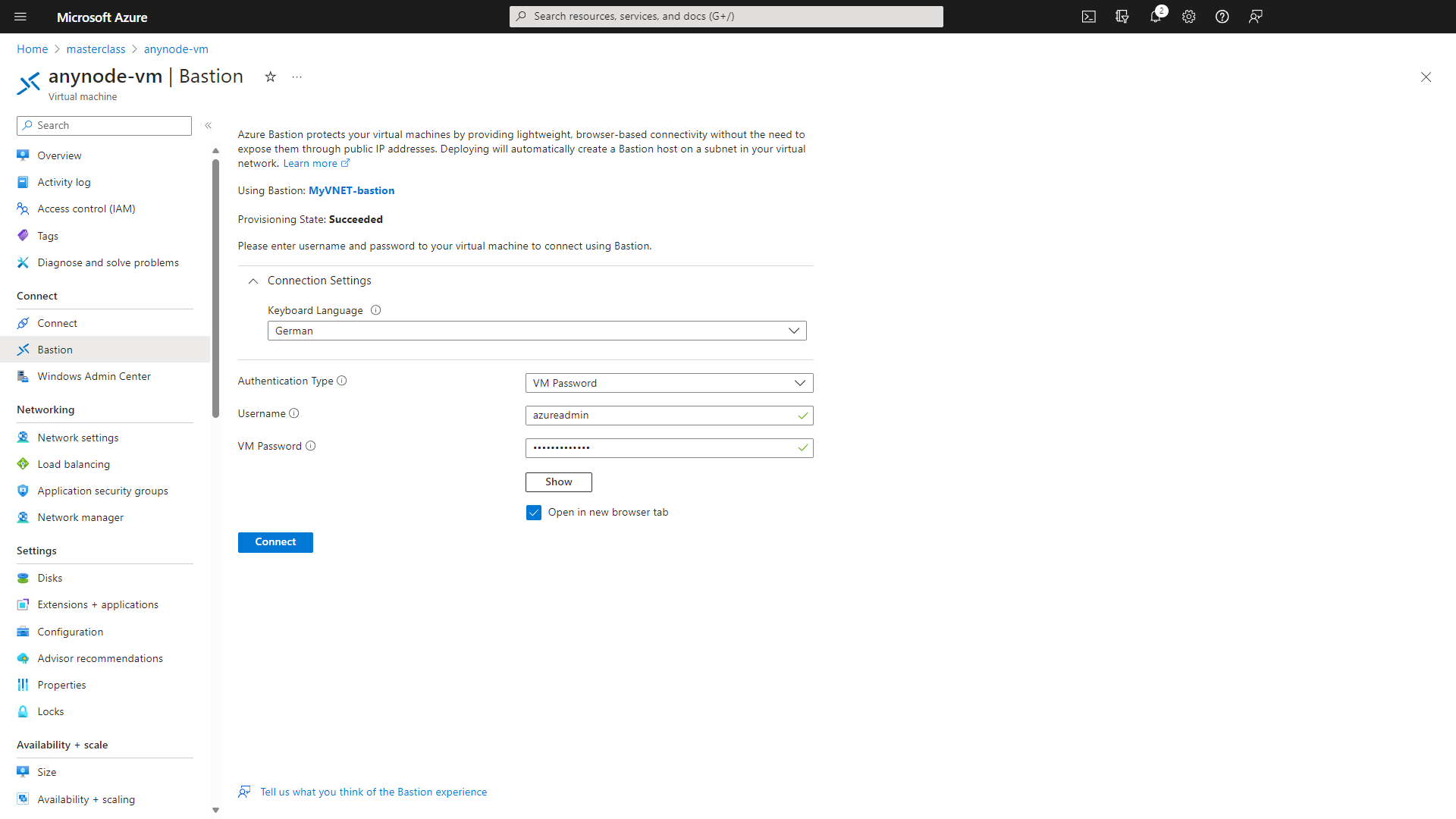
Task: Navigate to Windows Admin Center
Action: click(x=93, y=375)
